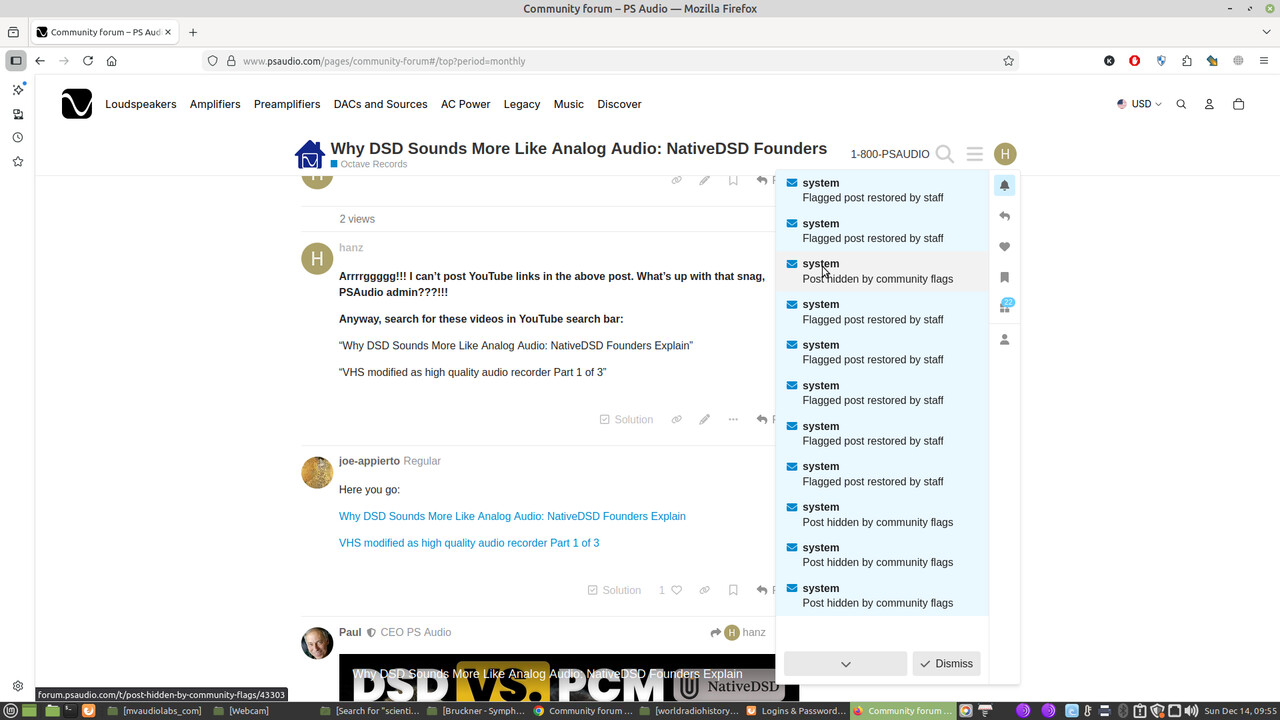Open the profile person tab in user panel

pos(1005,339)
